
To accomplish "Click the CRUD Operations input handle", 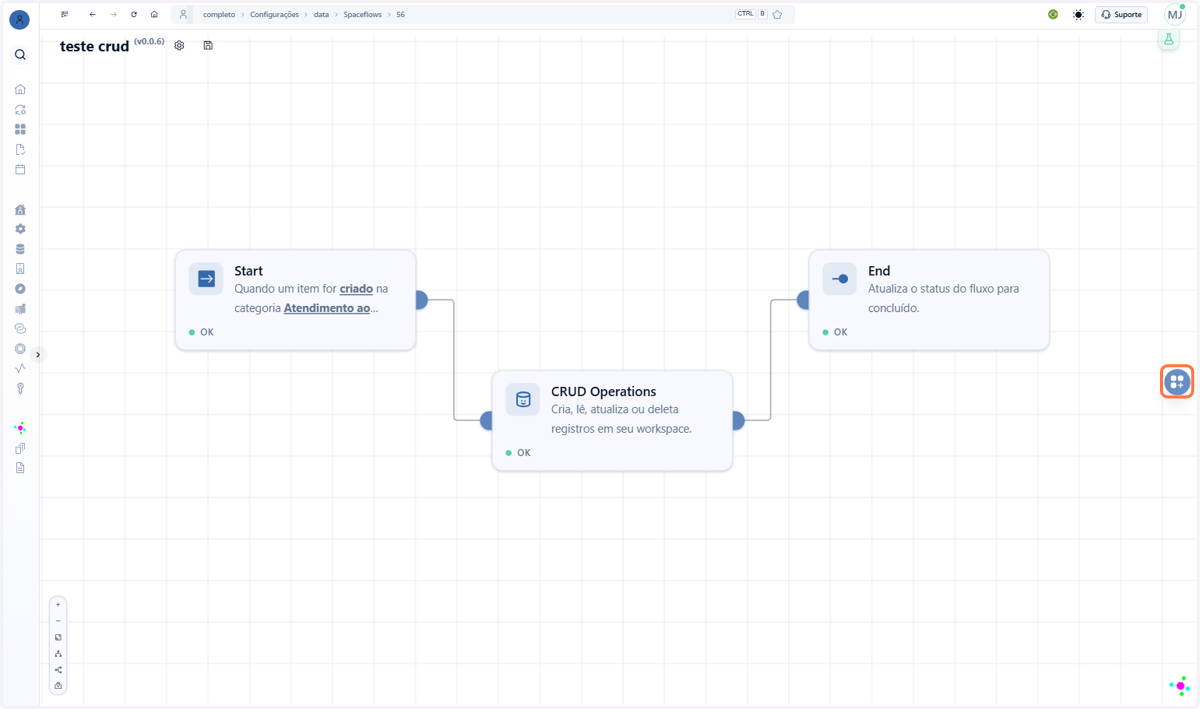I will coord(487,421).
